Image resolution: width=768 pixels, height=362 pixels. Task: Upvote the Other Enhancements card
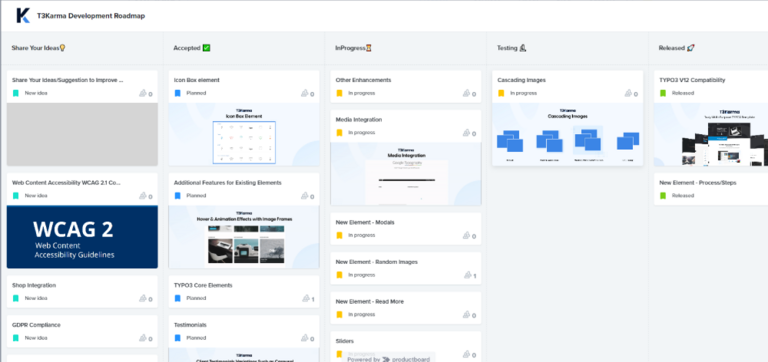click(x=469, y=93)
